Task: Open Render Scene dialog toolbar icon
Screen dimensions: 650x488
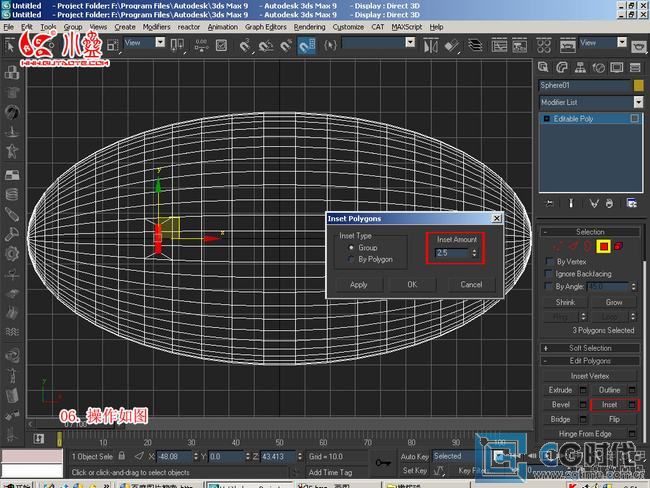Action: pyautogui.click(x=567, y=45)
